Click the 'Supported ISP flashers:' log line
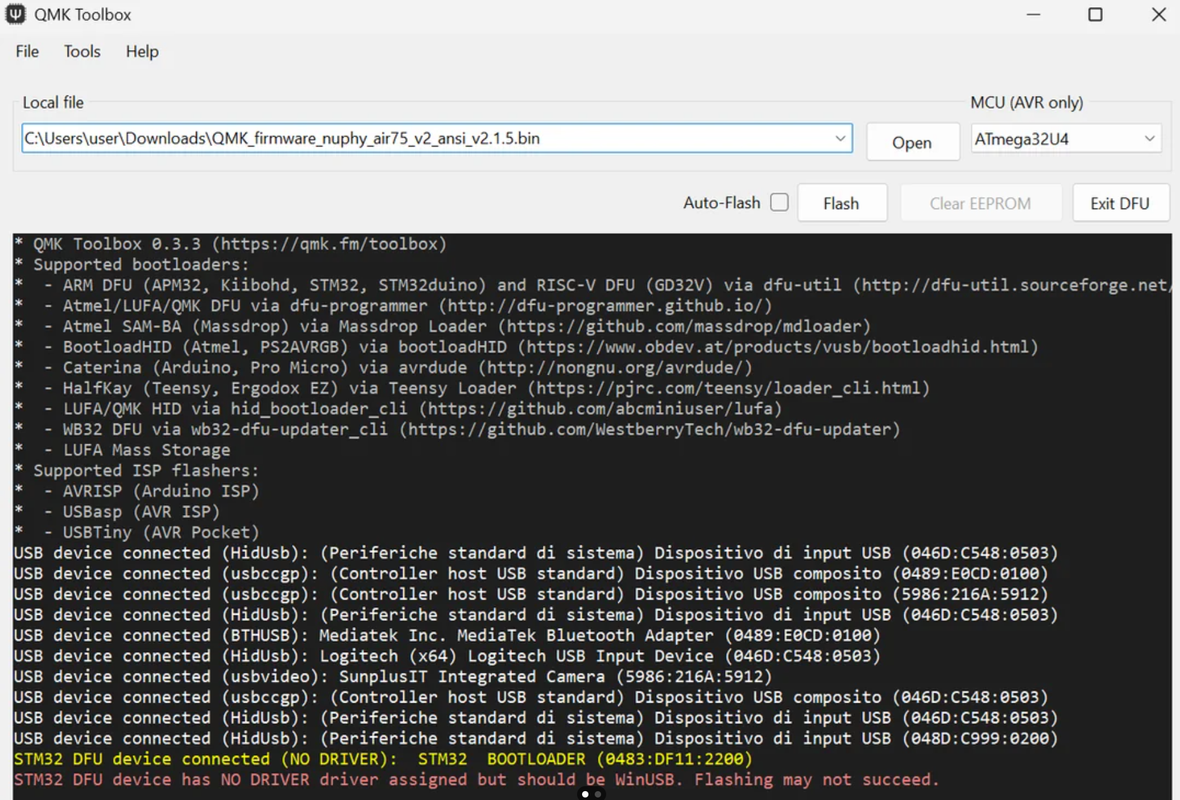 tap(136, 470)
